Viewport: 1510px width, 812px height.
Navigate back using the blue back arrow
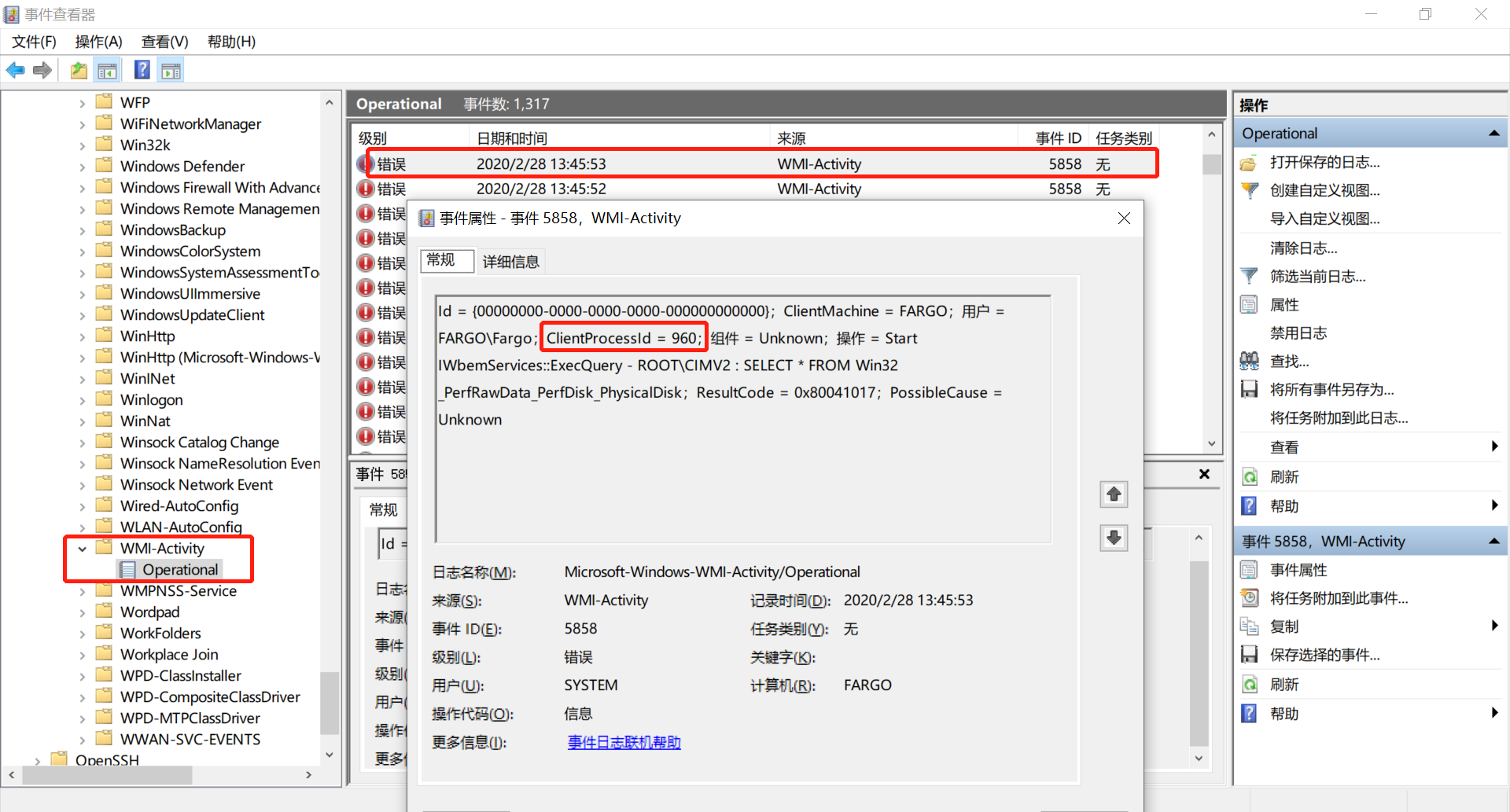pos(16,70)
